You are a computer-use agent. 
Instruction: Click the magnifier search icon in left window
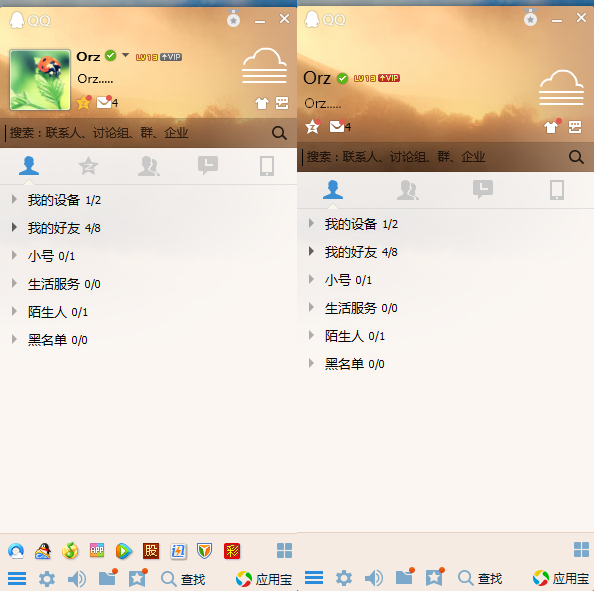[x=279, y=133]
